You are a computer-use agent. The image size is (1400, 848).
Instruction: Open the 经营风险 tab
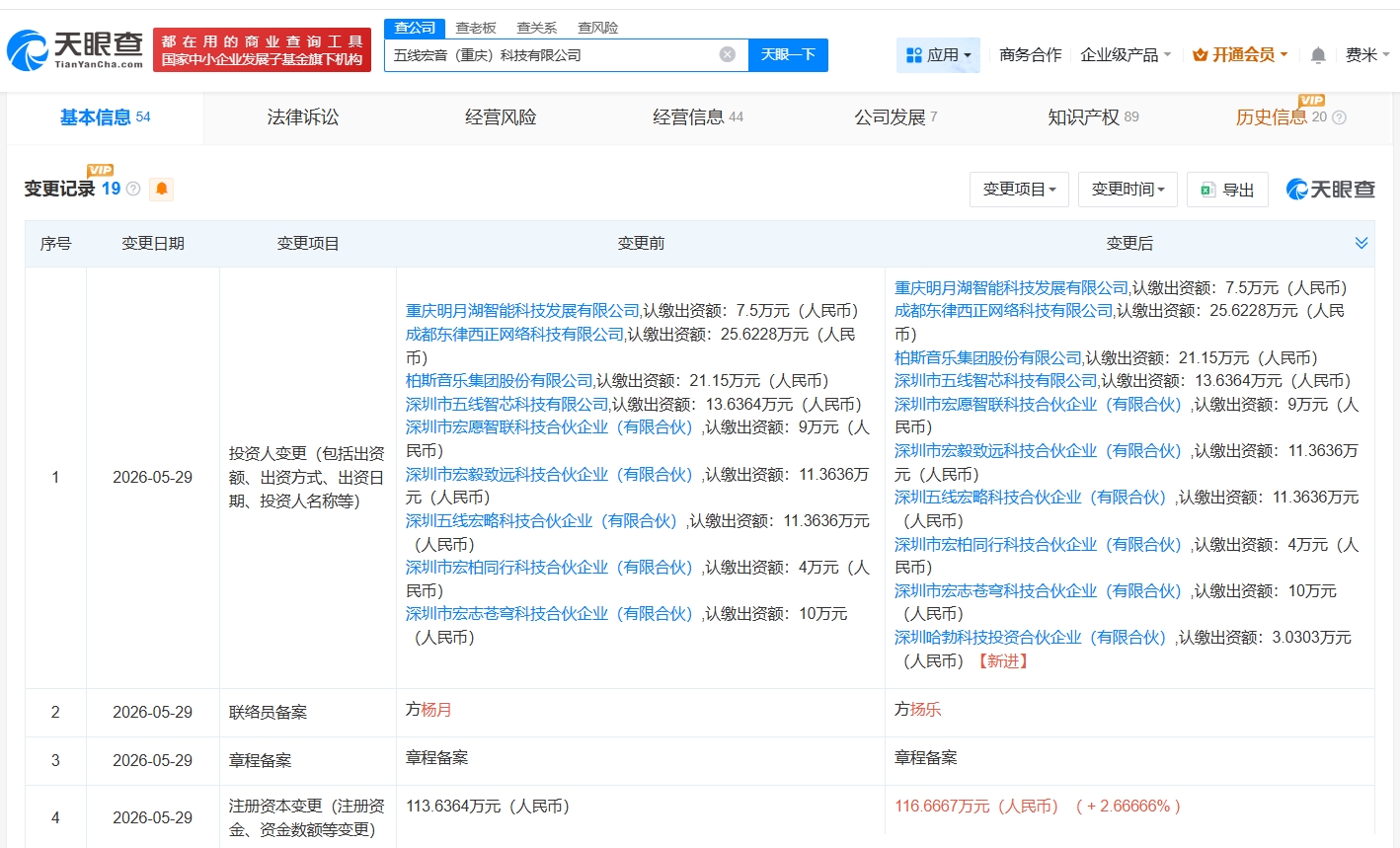pos(501,117)
